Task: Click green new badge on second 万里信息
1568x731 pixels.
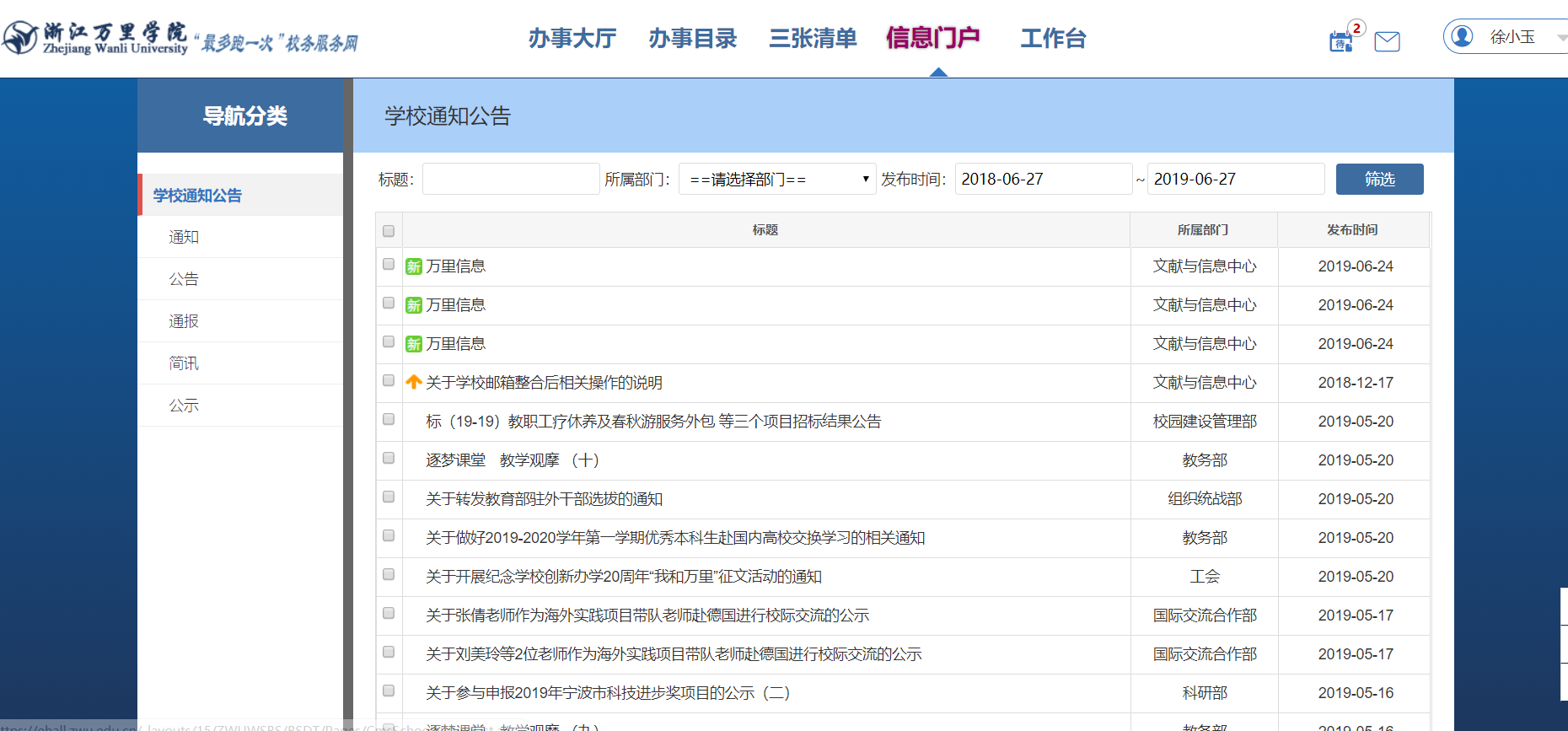Action: pyautogui.click(x=413, y=305)
